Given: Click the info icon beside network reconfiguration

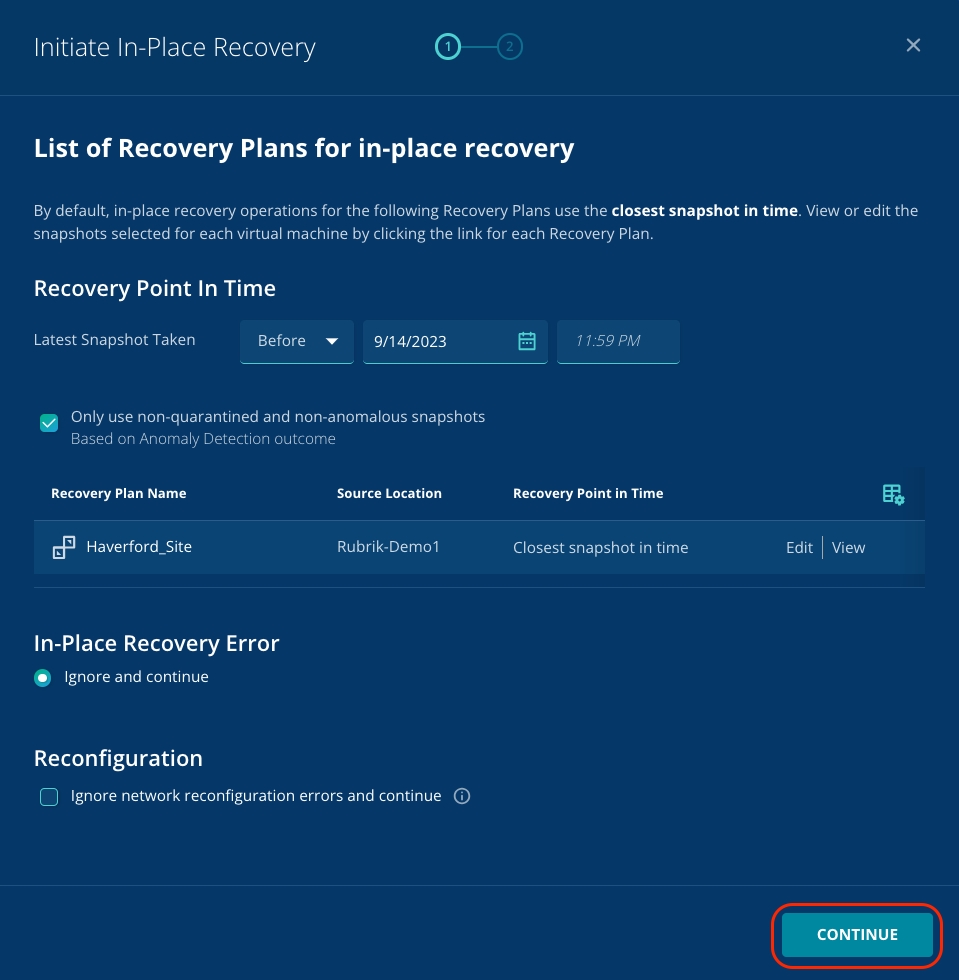Looking at the screenshot, I should pos(462,797).
